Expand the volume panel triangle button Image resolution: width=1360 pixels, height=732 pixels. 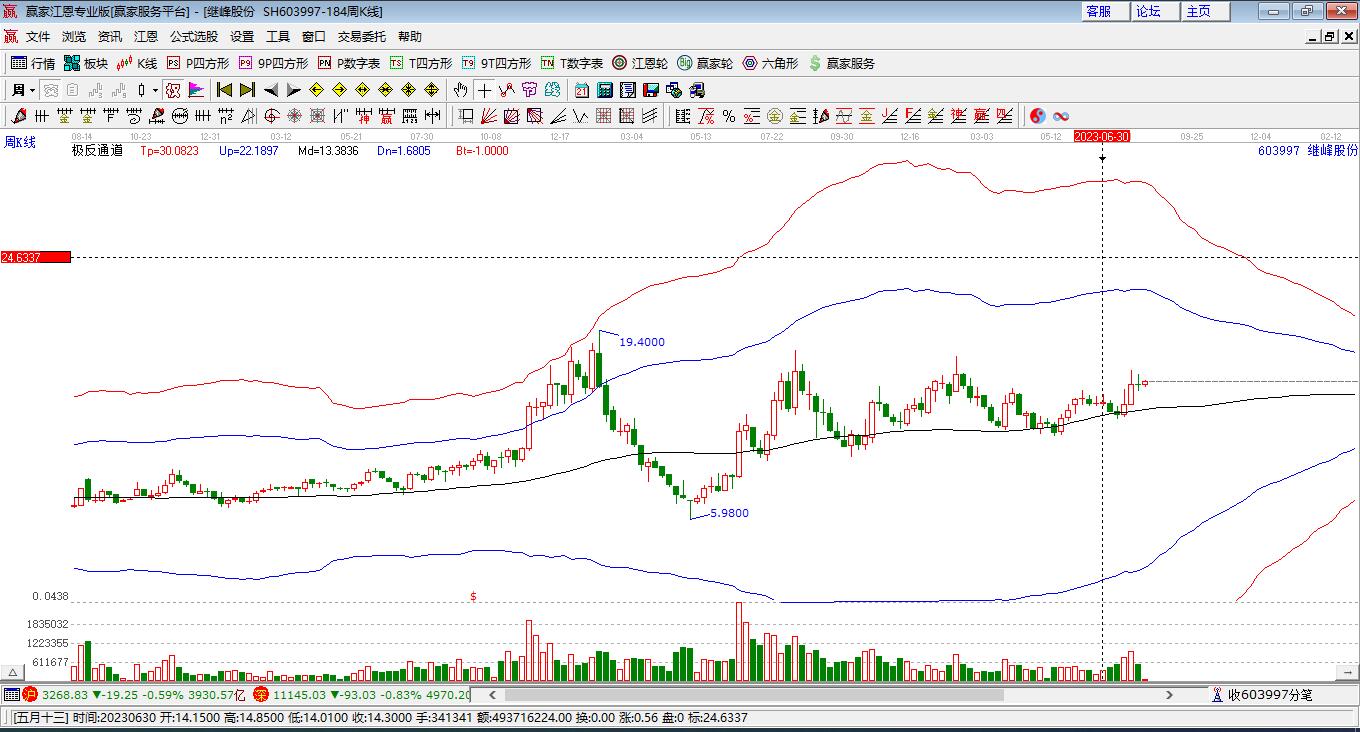click(x=13, y=672)
